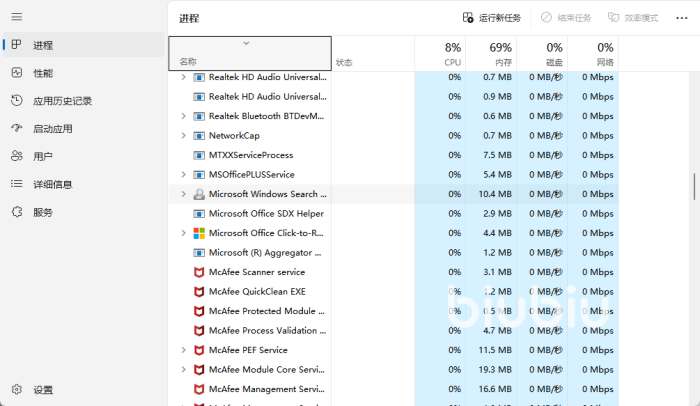Sort by the 名称 column header
The image size is (700, 406).
click(x=250, y=54)
